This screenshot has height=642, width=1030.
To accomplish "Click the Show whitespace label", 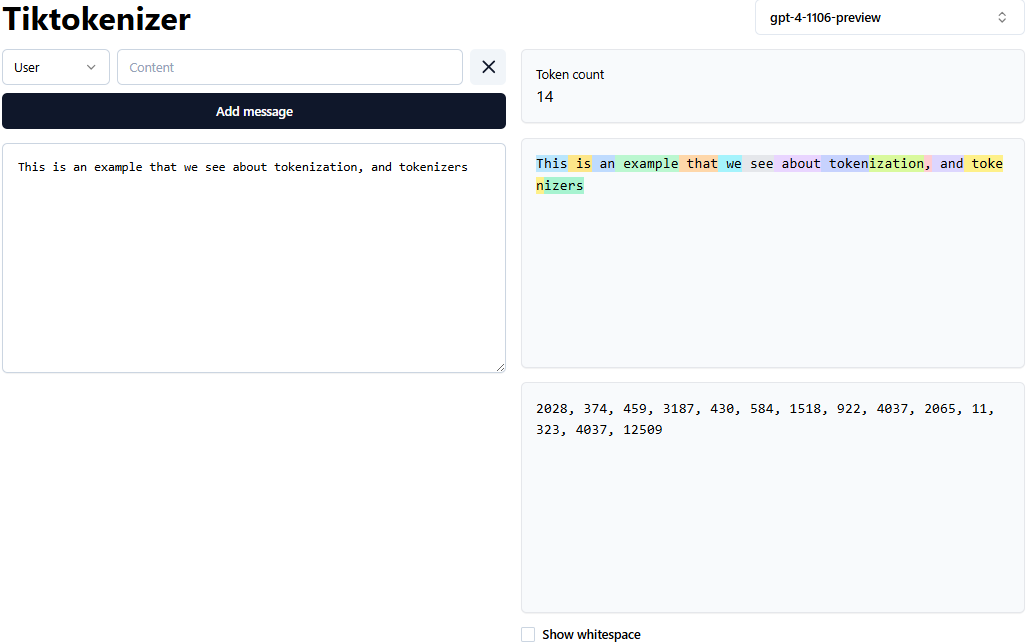I will [591, 634].
